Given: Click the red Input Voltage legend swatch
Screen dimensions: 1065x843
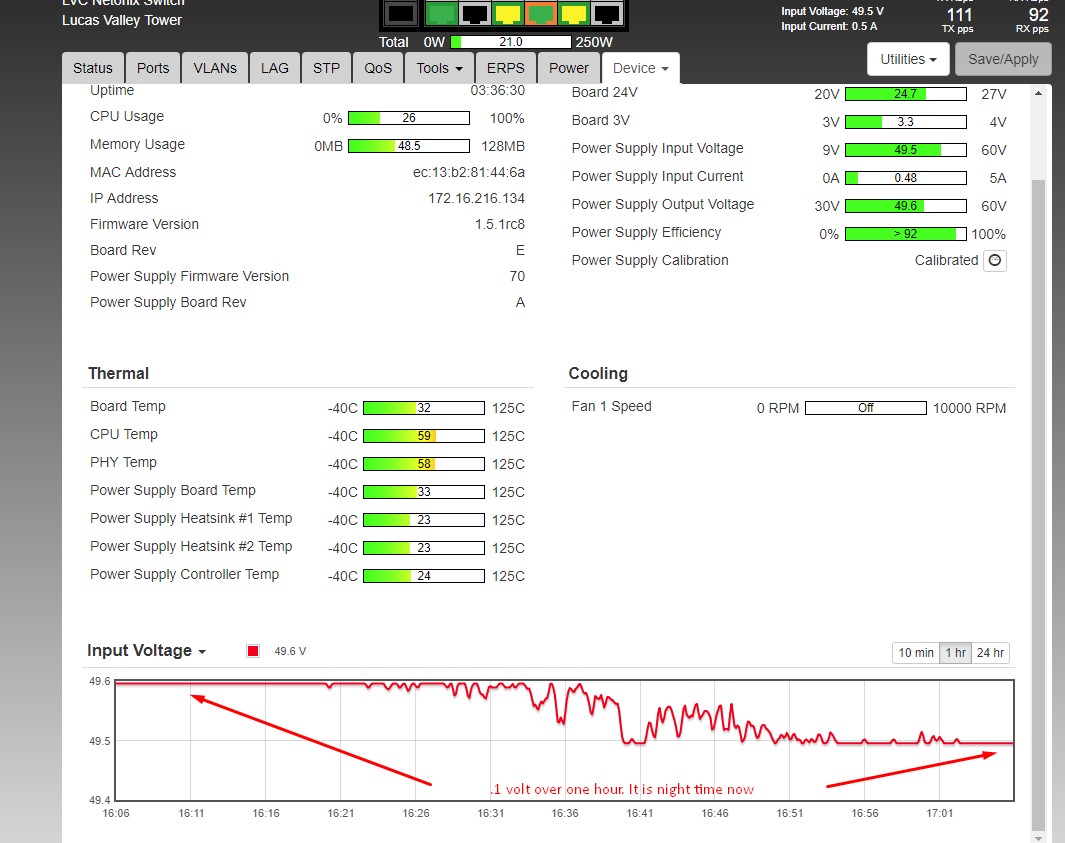Looking at the screenshot, I should [x=253, y=652].
